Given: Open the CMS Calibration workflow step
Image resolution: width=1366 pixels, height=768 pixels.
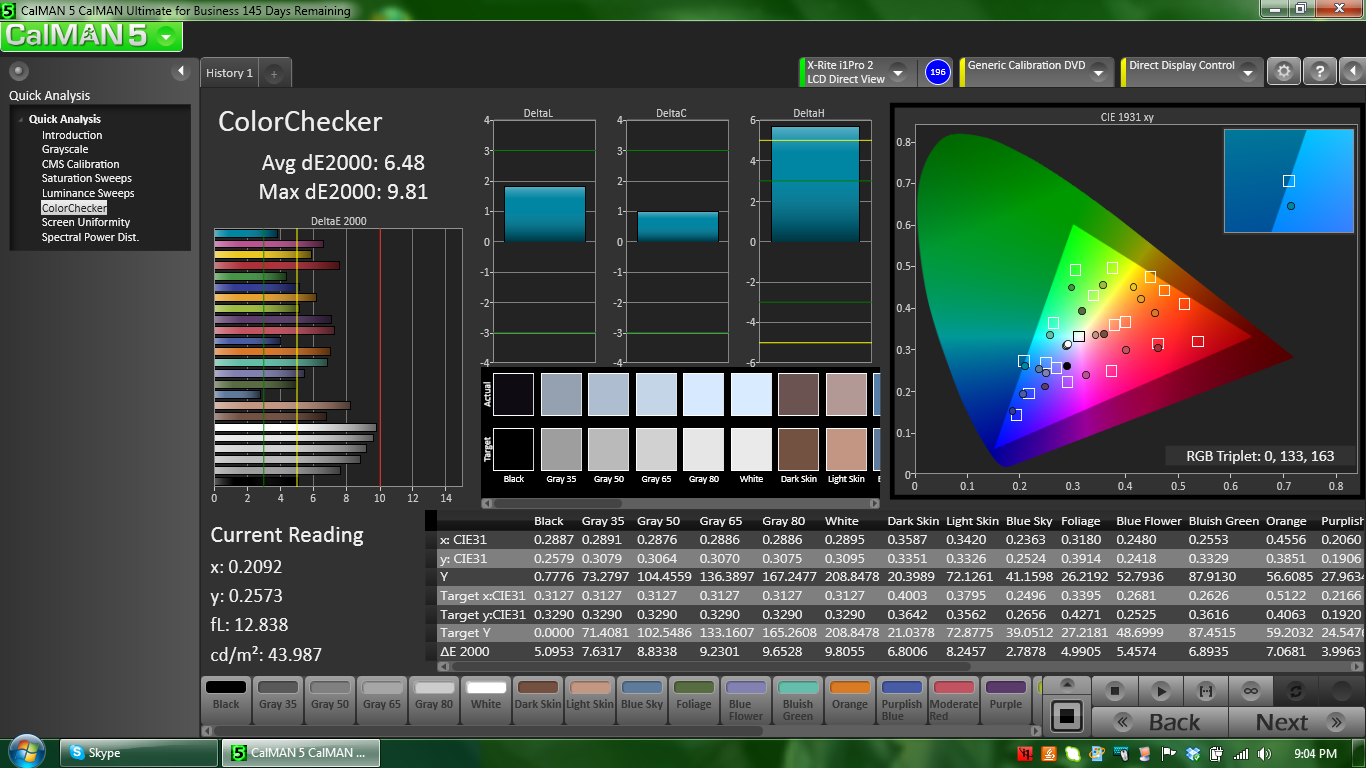Looking at the screenshot, I should pos(80,164).
